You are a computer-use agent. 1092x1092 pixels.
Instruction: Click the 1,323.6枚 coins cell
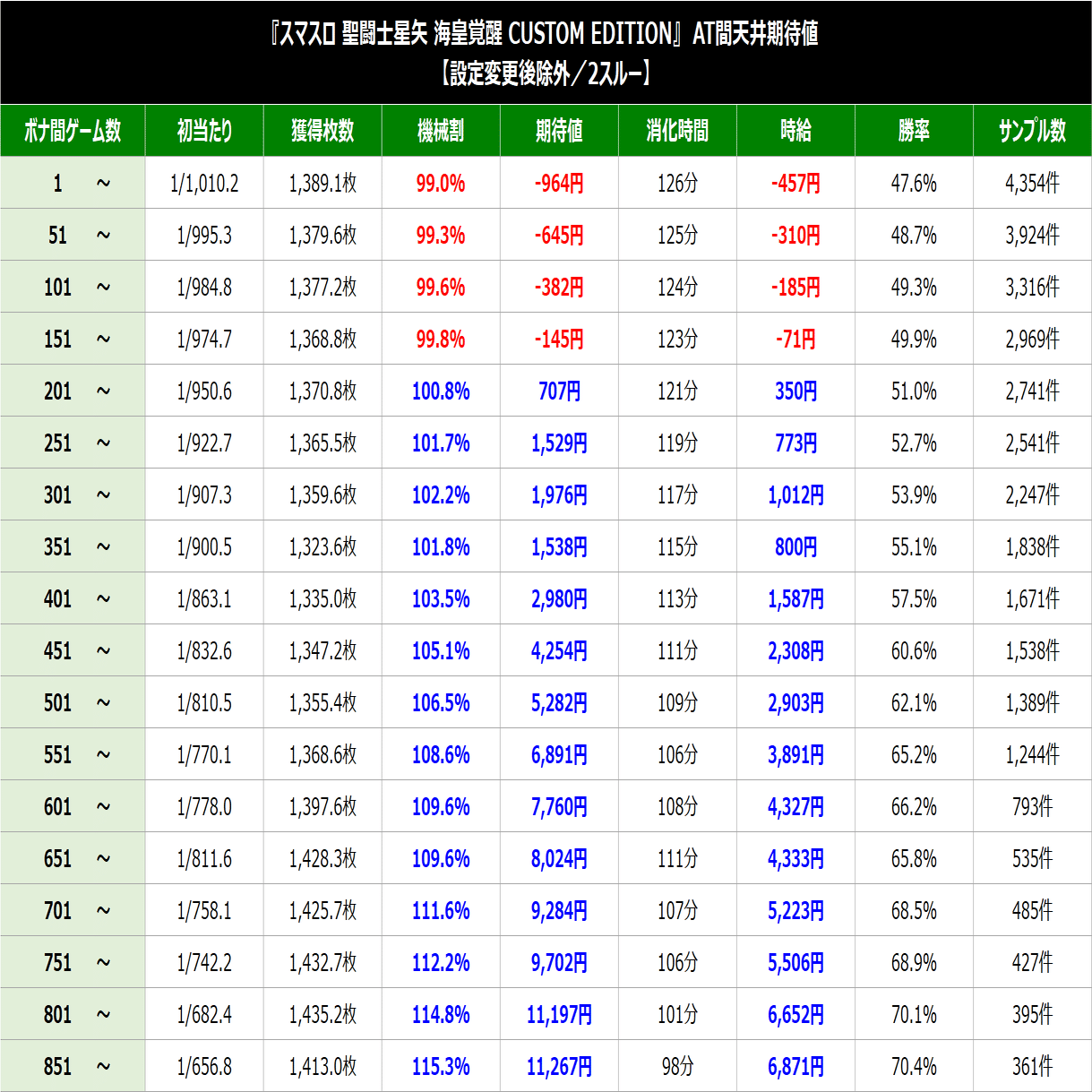pyautogui.click(x=322, y=547)
